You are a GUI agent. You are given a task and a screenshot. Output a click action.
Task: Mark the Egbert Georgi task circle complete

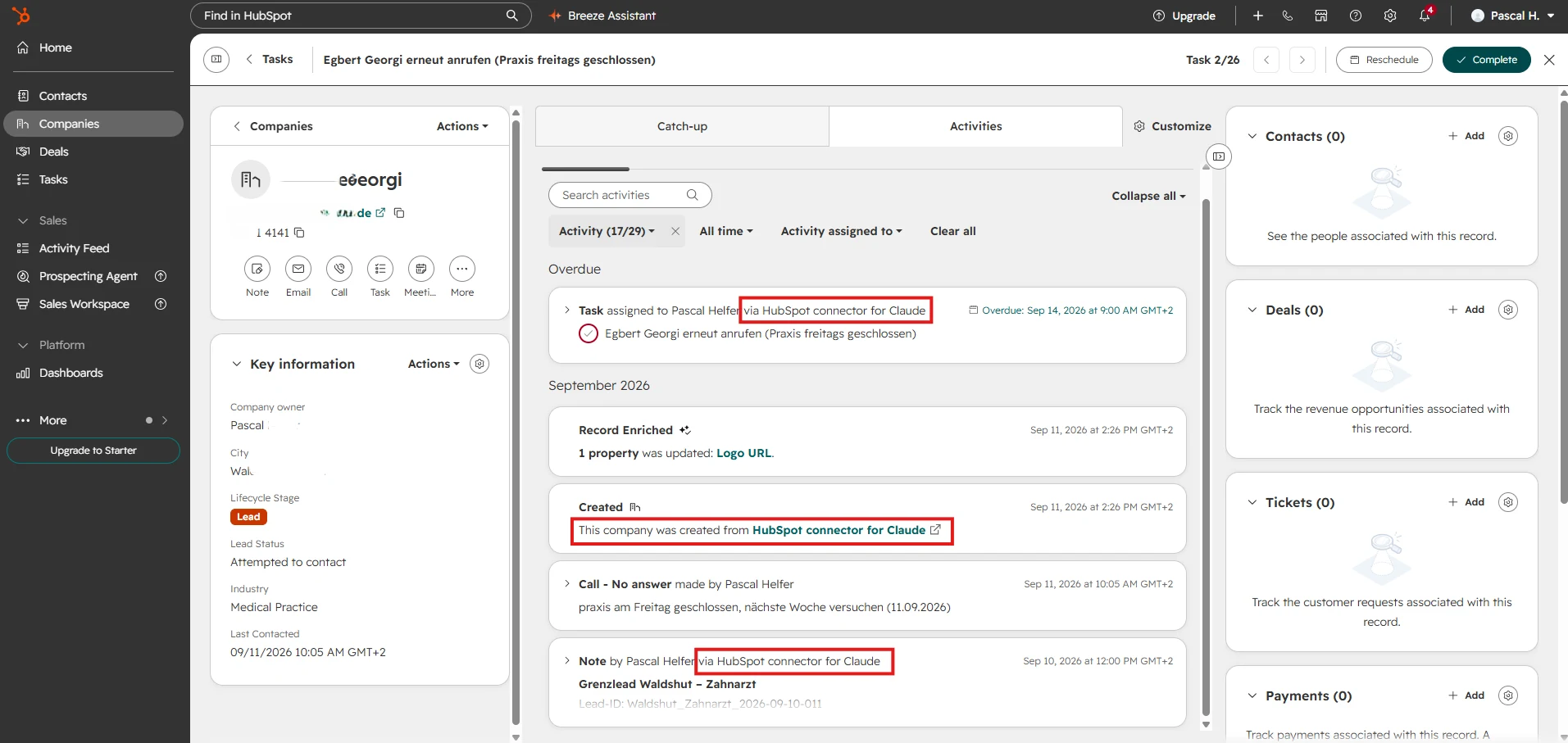click(589, 333)
